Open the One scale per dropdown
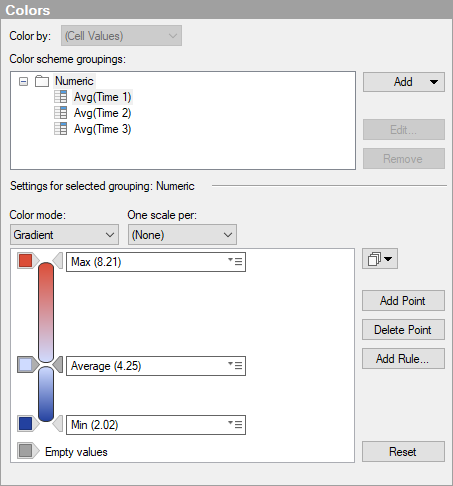 tap(182, 235)
